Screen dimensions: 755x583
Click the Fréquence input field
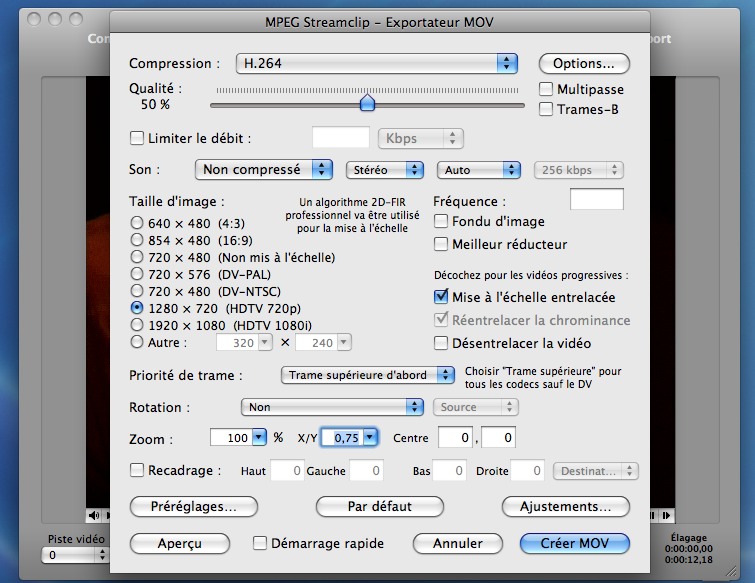(x=597, y=199)
